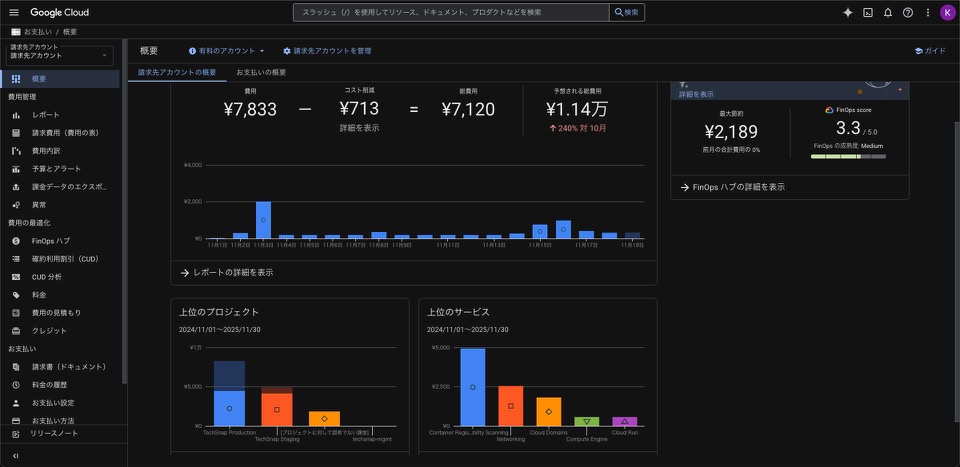The width and height of the screenshot is (960, 467).
Task: Click the blue TechSnap Production bar
Action: tap(229, 408)
